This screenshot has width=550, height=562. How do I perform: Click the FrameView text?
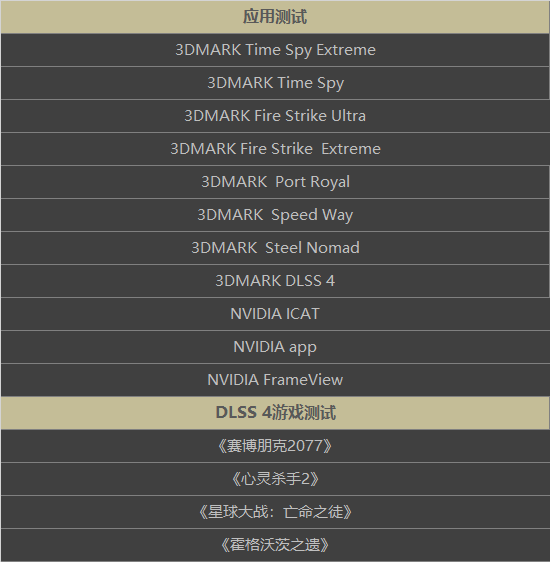(303, 380)
